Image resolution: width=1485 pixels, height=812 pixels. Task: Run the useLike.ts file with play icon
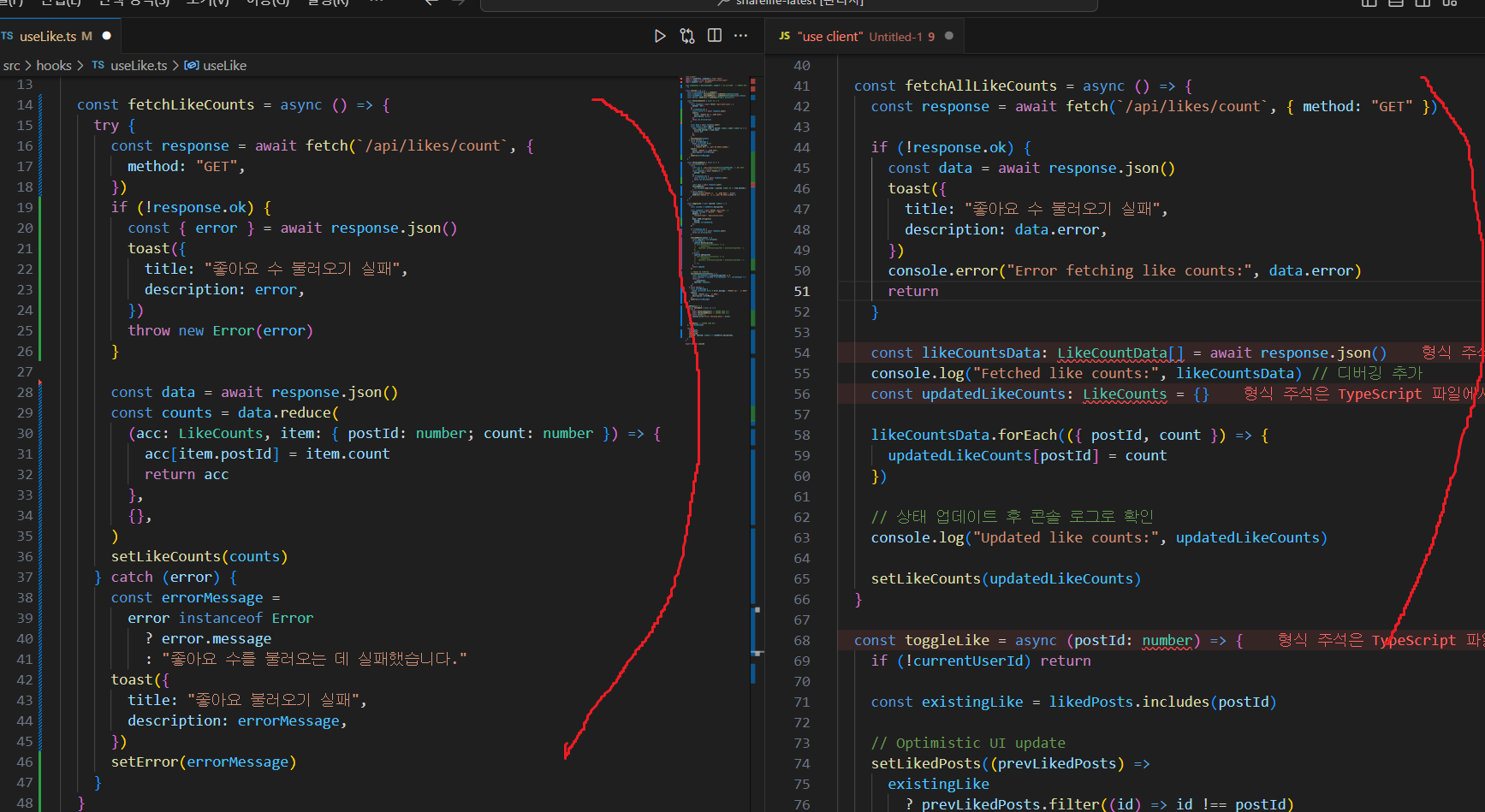[x=660, y=36]
